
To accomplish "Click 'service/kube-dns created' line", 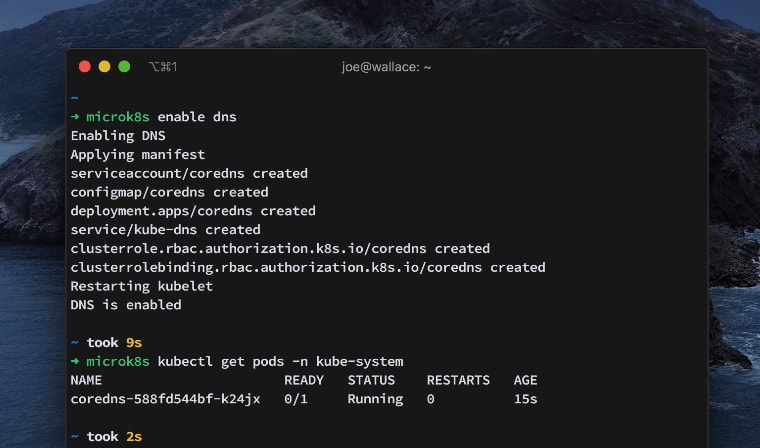I will click(x=165, y=230).
